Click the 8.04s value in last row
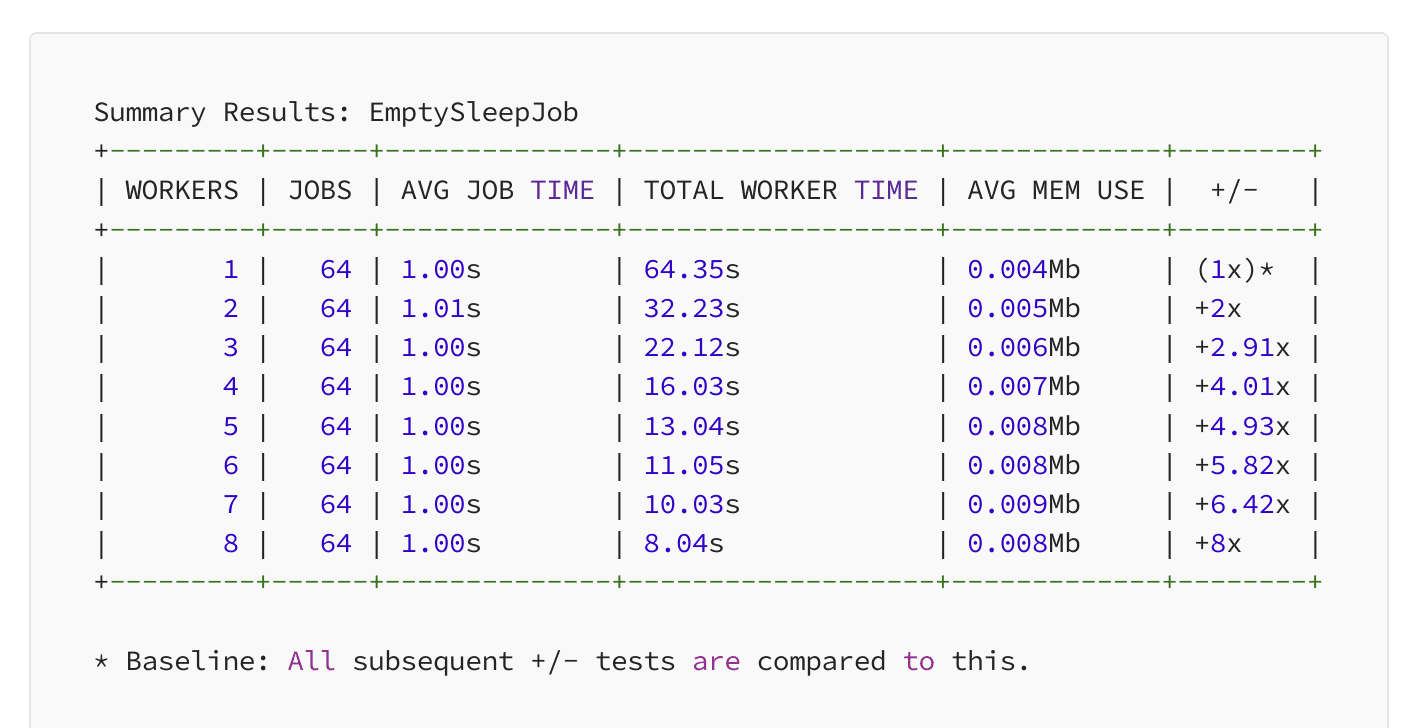This screenshot has height=728, width=1403. tap(684, 543)
